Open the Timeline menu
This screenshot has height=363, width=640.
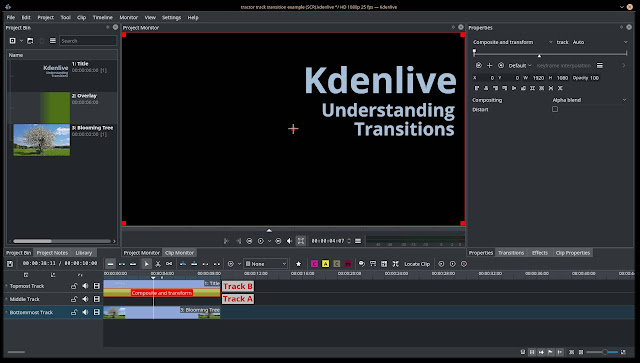[102, 18]
